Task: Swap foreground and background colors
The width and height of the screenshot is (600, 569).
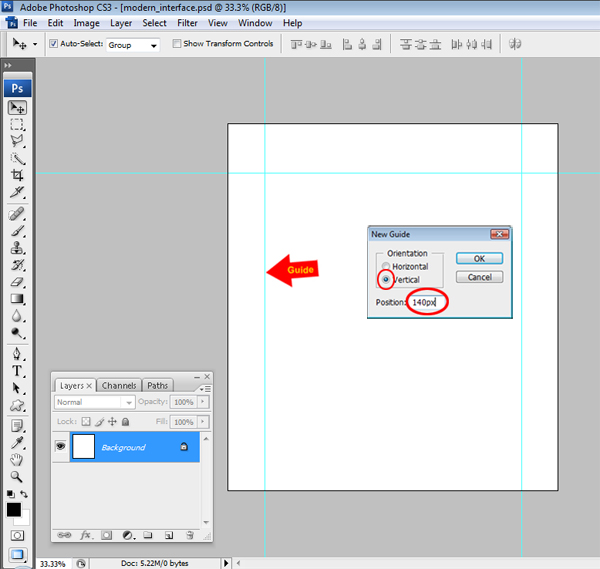Action: click(x=24, y=494)
